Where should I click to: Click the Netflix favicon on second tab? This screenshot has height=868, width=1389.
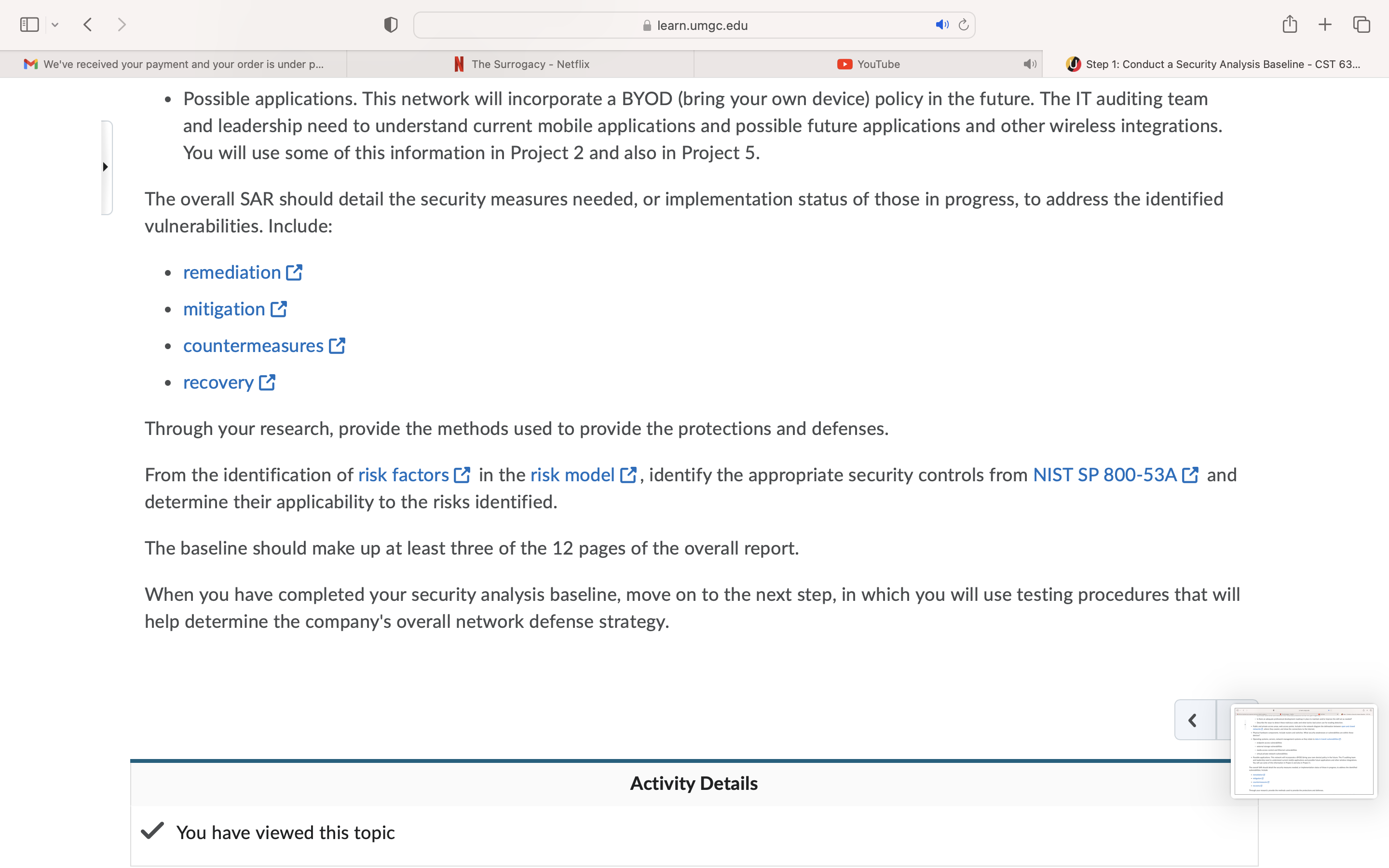tap(459, 64)
